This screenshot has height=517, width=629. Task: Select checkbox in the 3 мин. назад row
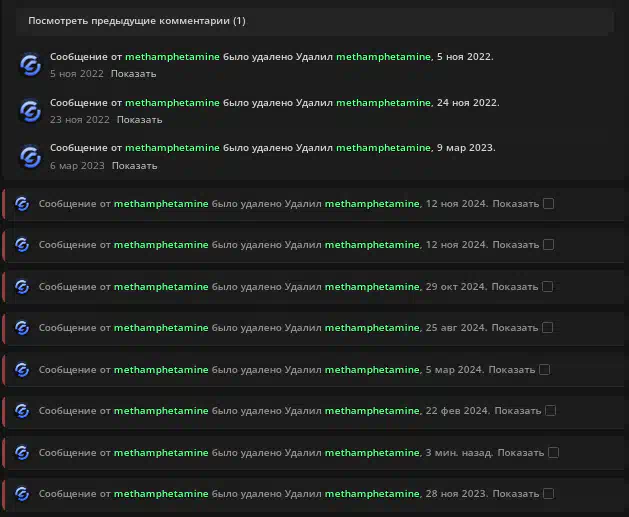point(553,453)
